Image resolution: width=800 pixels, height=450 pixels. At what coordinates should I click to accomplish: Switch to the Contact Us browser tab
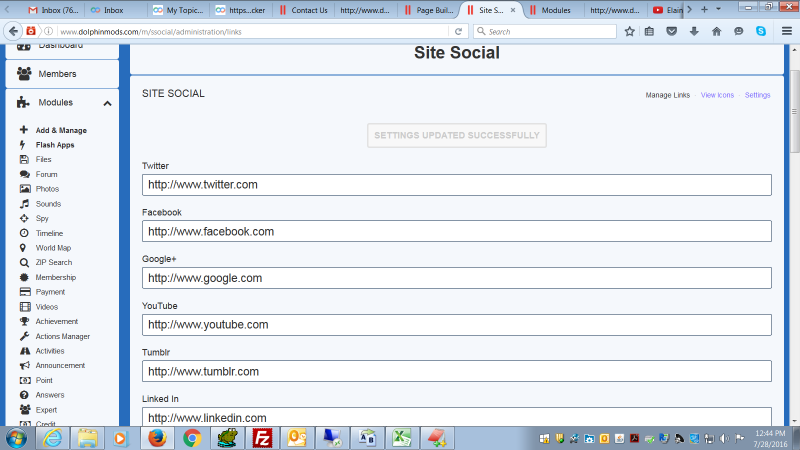(x=303, y=10)
